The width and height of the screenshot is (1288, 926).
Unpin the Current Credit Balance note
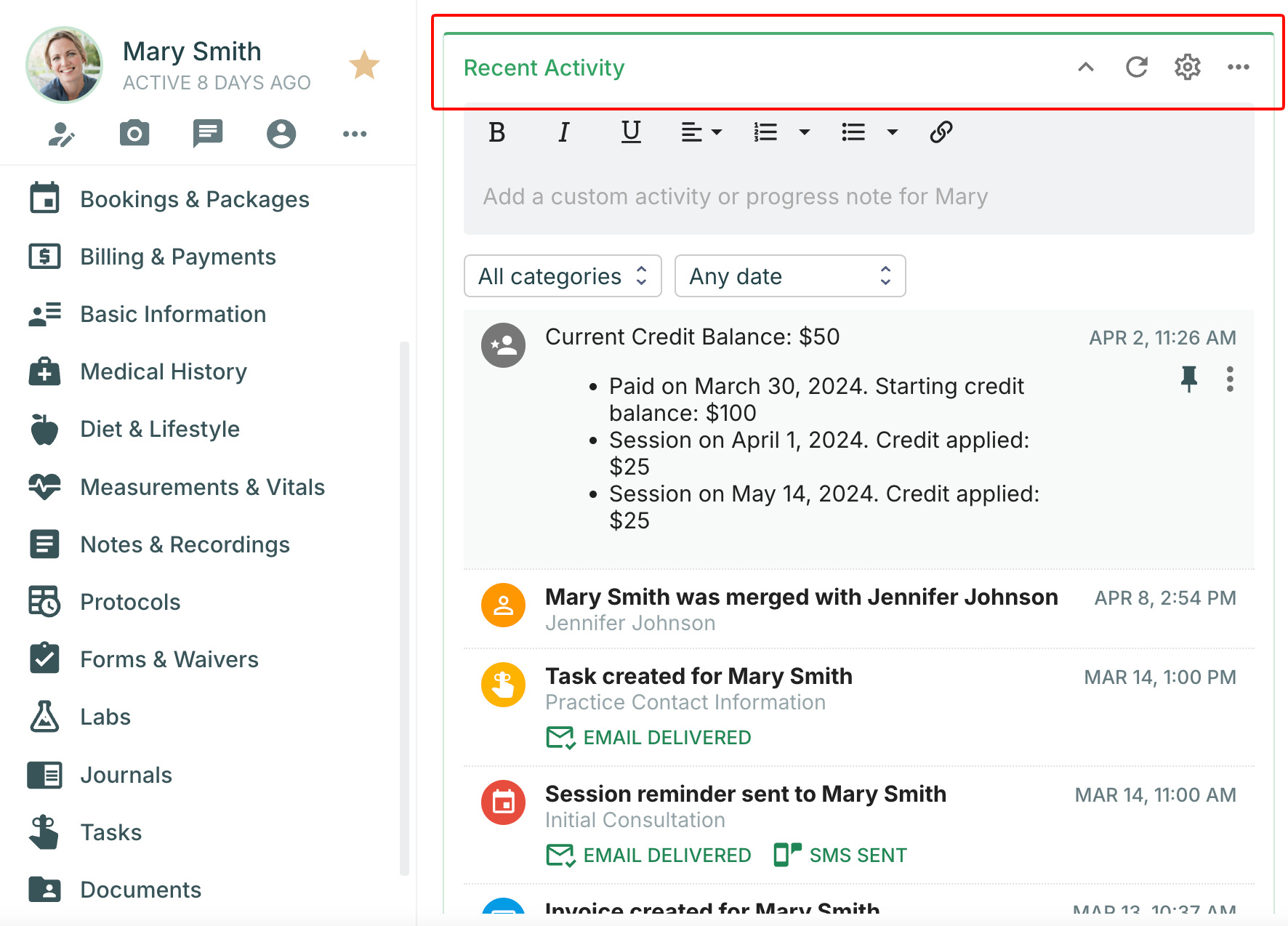click(1188, 379)
